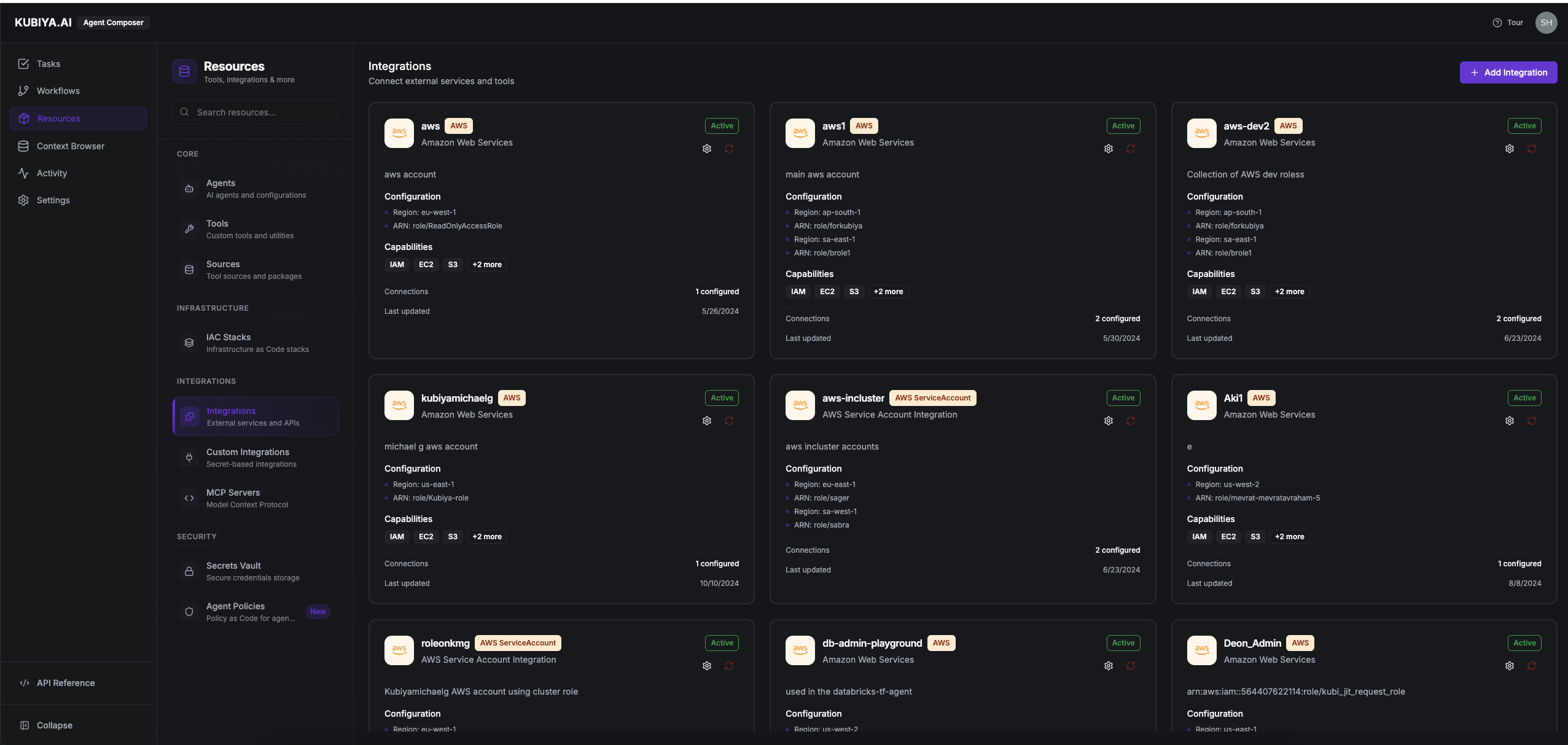This screenshot has width=1568, height=745.
Task: Open settings gear on aws card
Action: click(707, 149)
